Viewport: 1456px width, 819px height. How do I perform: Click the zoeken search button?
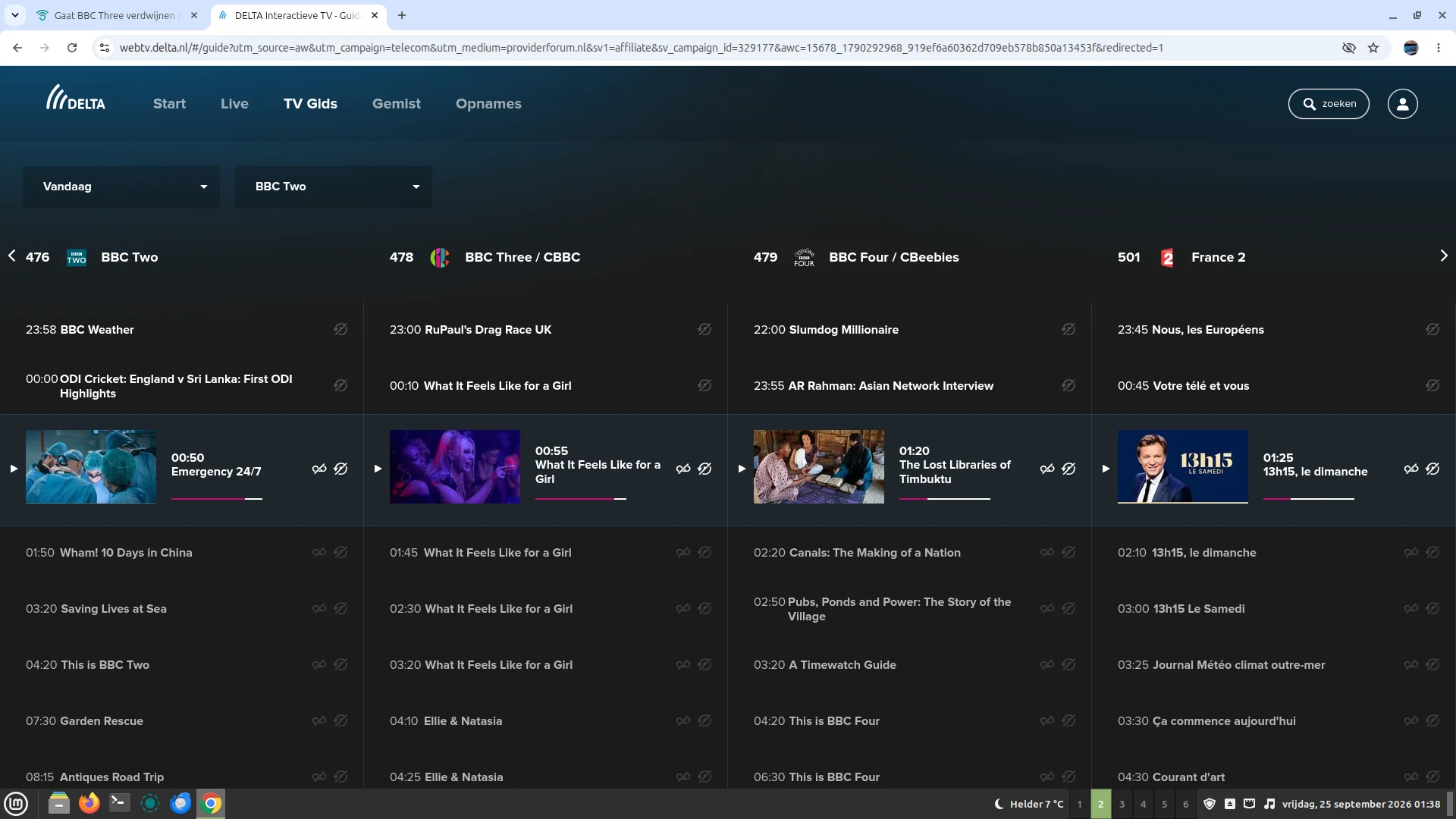pos(1329,104)
